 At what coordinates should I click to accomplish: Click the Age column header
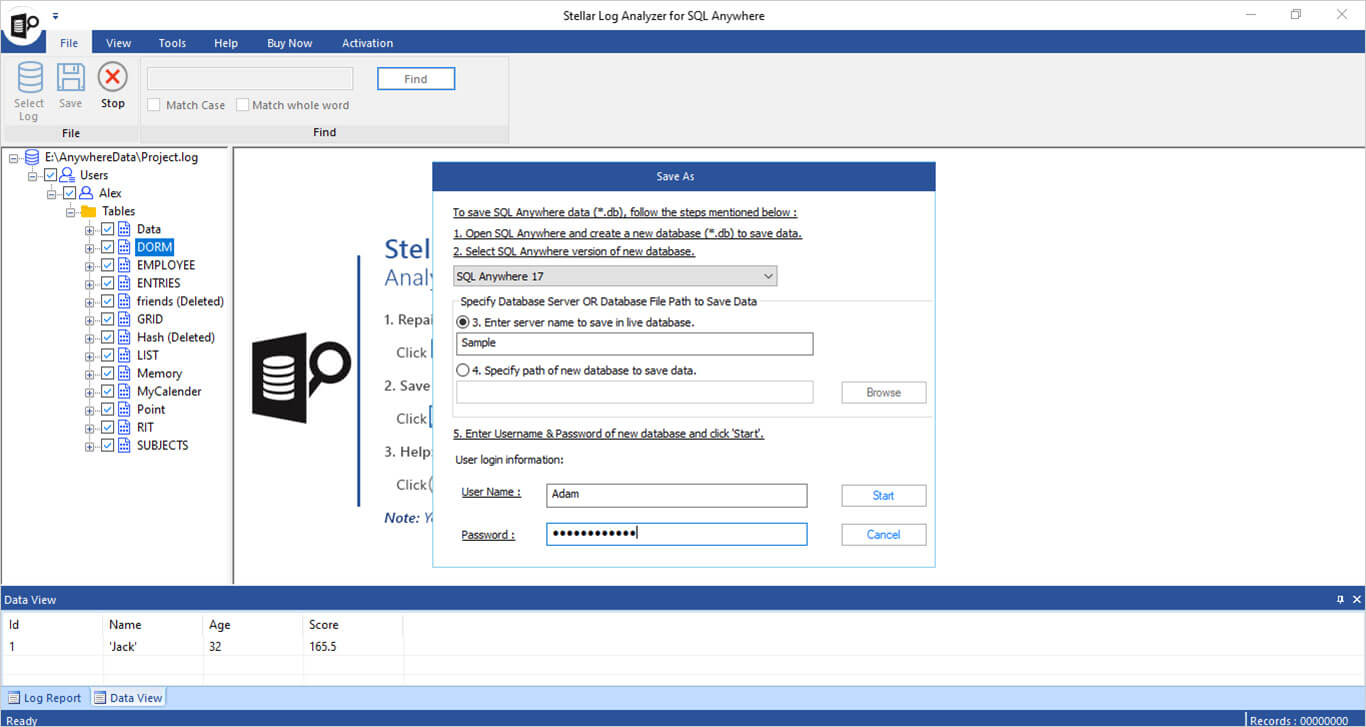coord(253,625)
